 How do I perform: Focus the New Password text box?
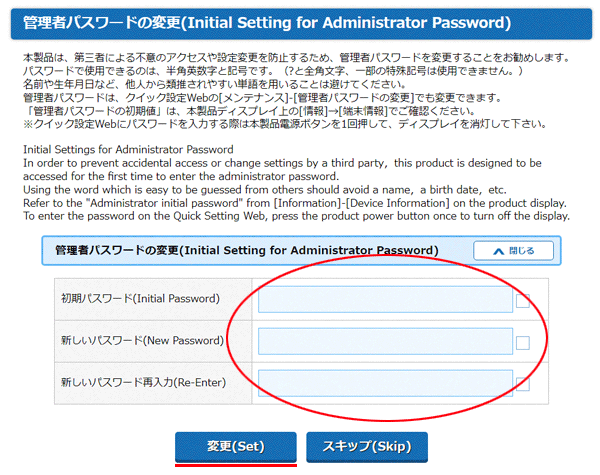coord(385,341)
